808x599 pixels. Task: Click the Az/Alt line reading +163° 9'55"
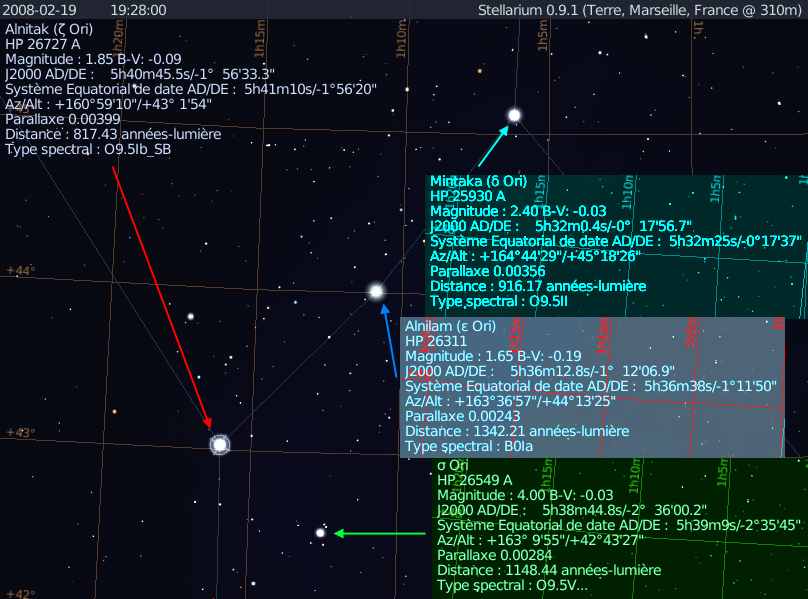click(541, 540)
